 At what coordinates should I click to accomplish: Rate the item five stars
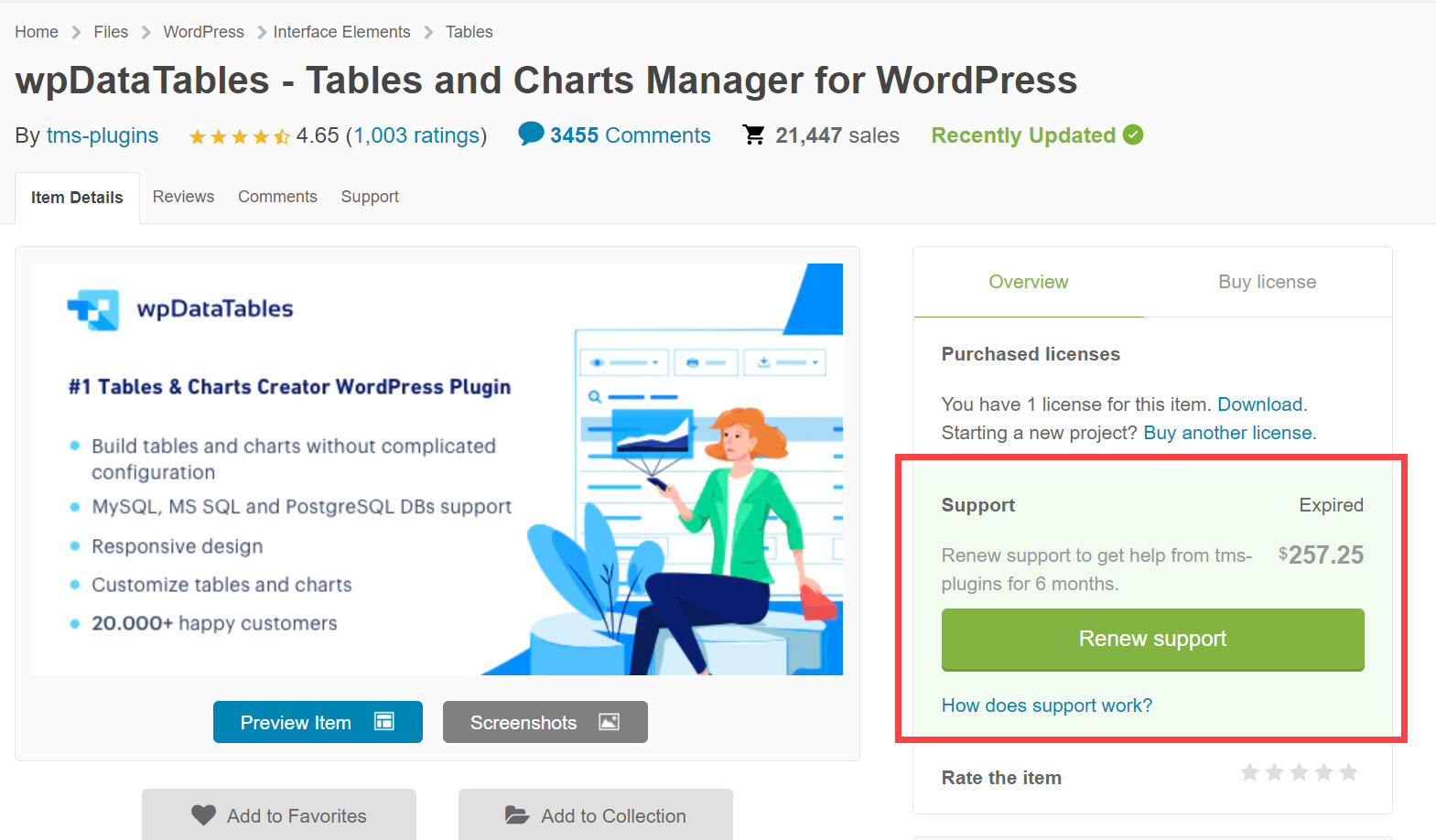click(x=1348, y=773)
